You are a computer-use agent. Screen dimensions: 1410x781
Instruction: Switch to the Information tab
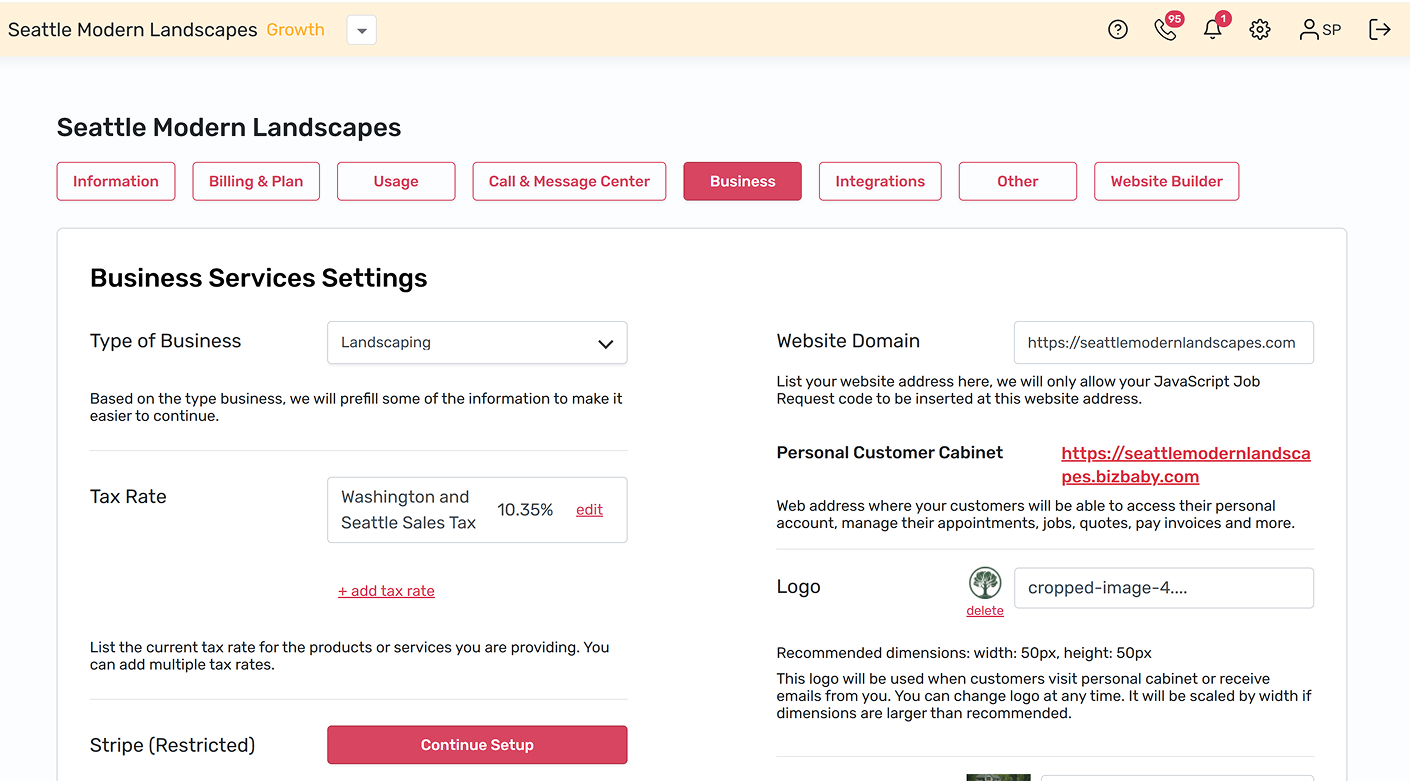tap(116, 181)
